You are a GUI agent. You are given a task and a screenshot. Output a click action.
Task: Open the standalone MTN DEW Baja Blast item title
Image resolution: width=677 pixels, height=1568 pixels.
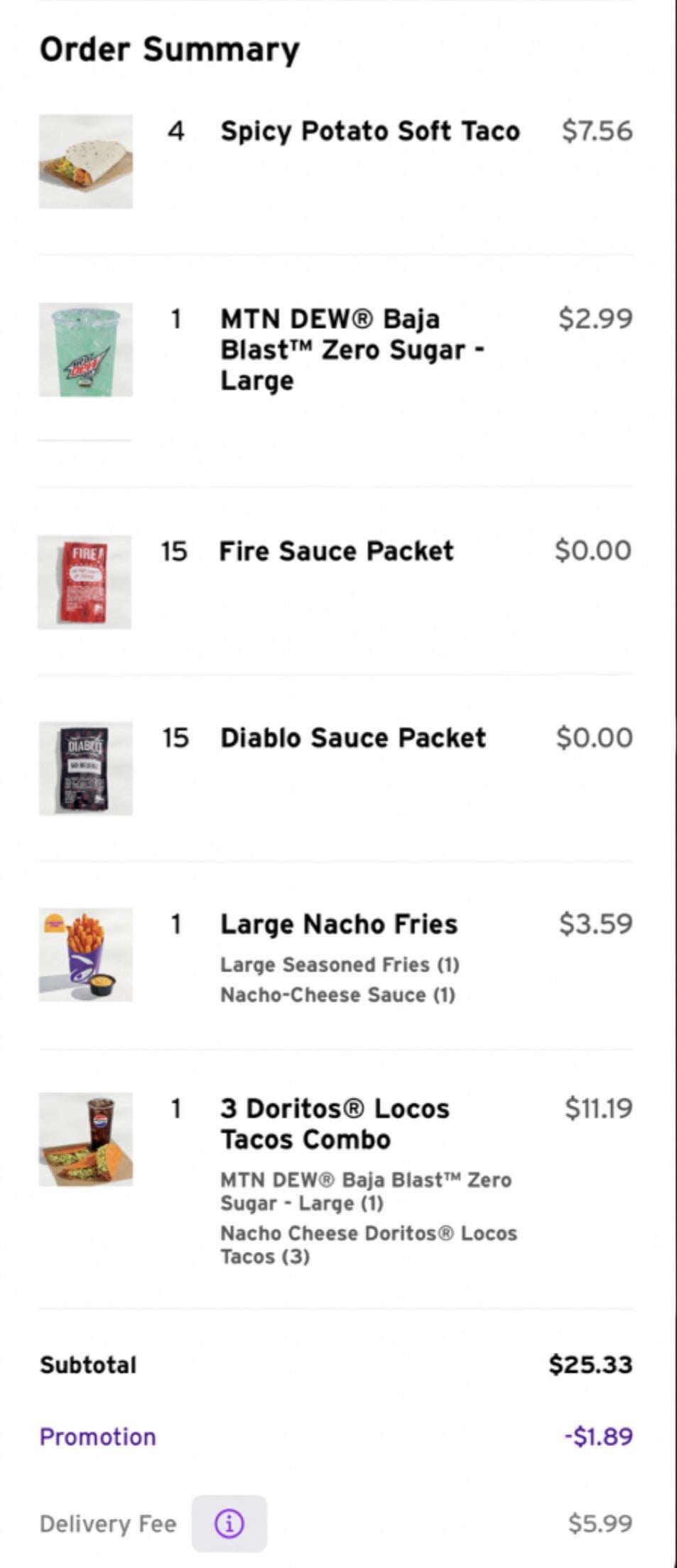[x=352, y=349]
